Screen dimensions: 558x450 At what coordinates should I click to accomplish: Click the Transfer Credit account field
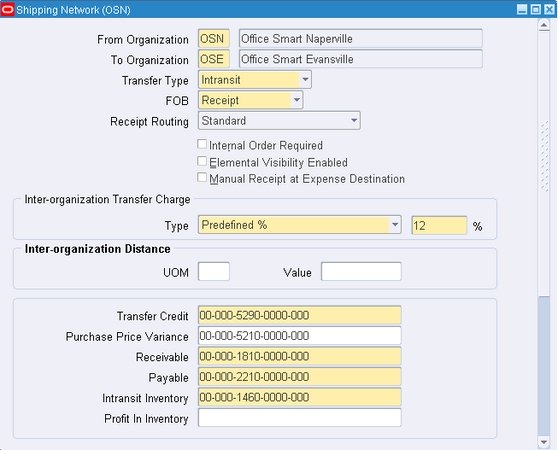(x=300, y=315)
